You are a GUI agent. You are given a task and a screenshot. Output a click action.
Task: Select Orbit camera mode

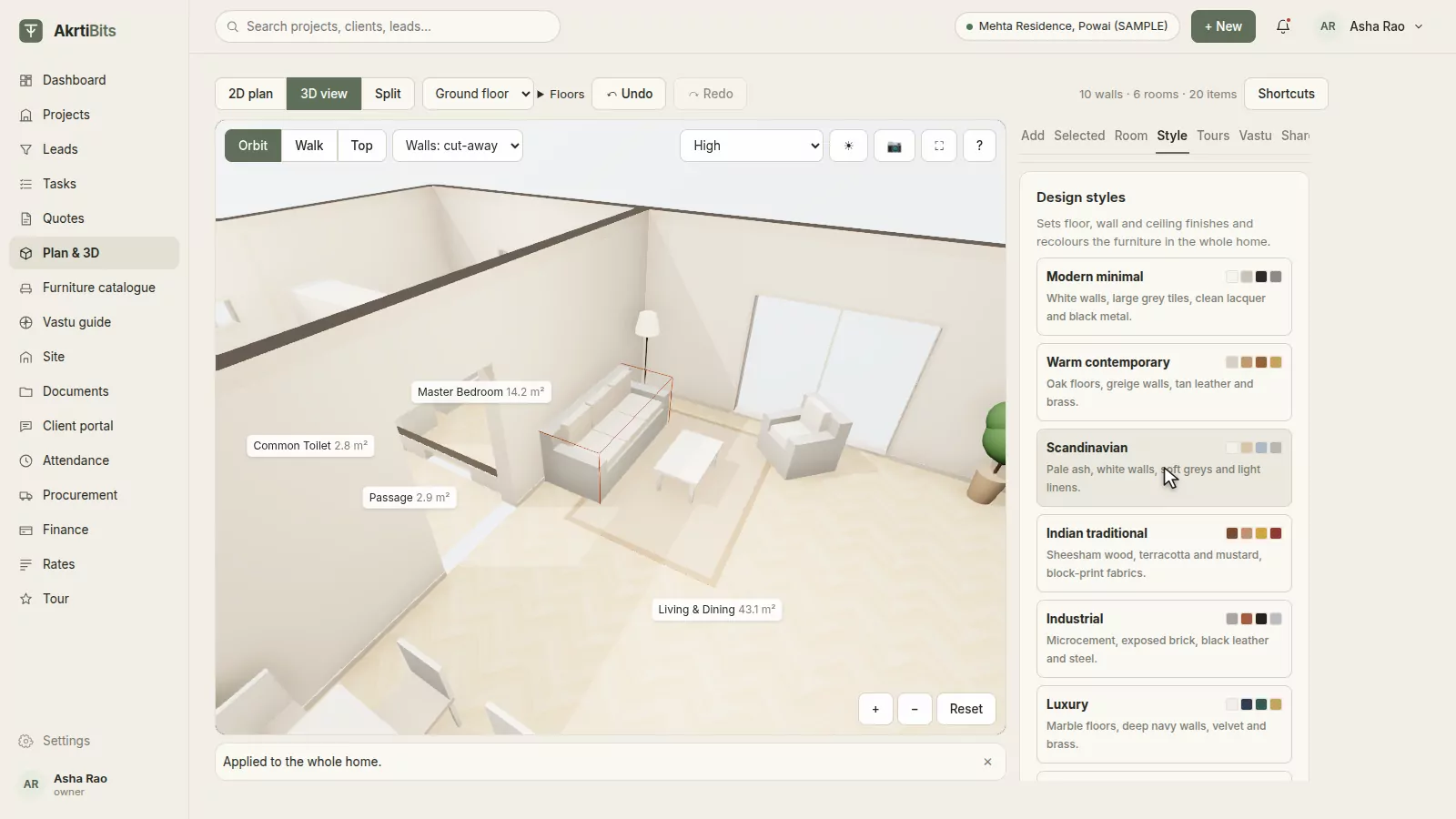tap(253, 146)
